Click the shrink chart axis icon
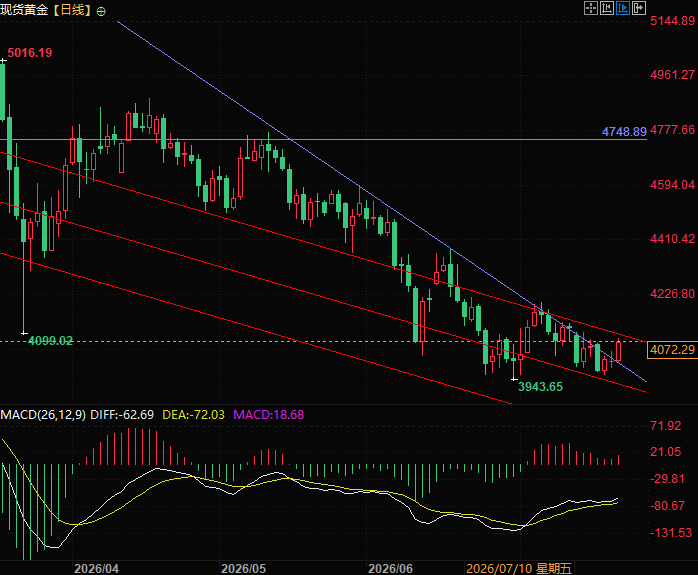The image size is (698, 575). click(x=607, y=8)
